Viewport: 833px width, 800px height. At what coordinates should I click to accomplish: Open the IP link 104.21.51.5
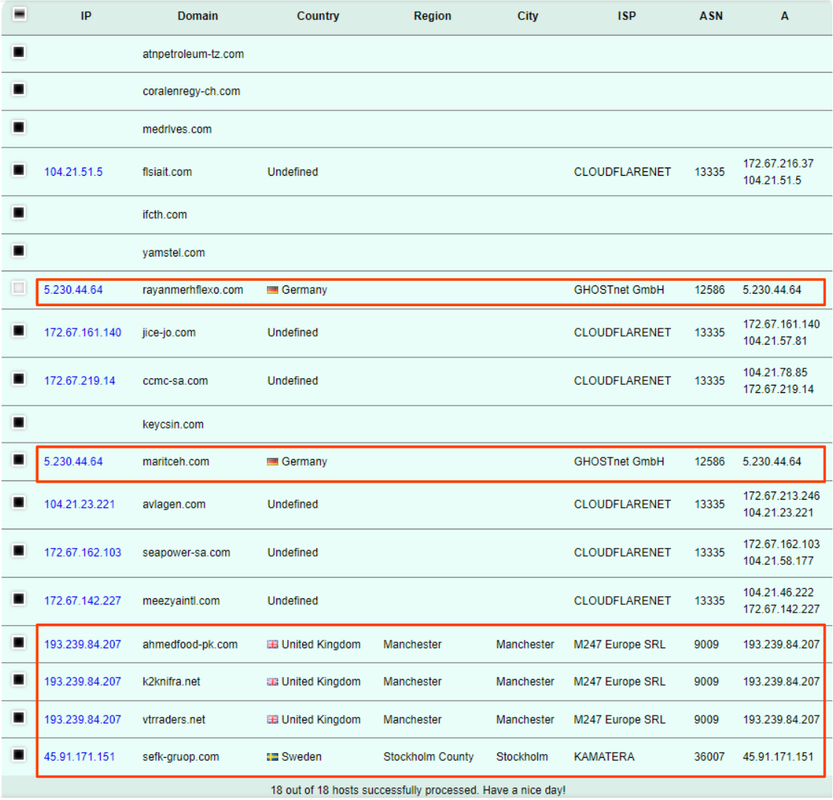coord(73,172)
